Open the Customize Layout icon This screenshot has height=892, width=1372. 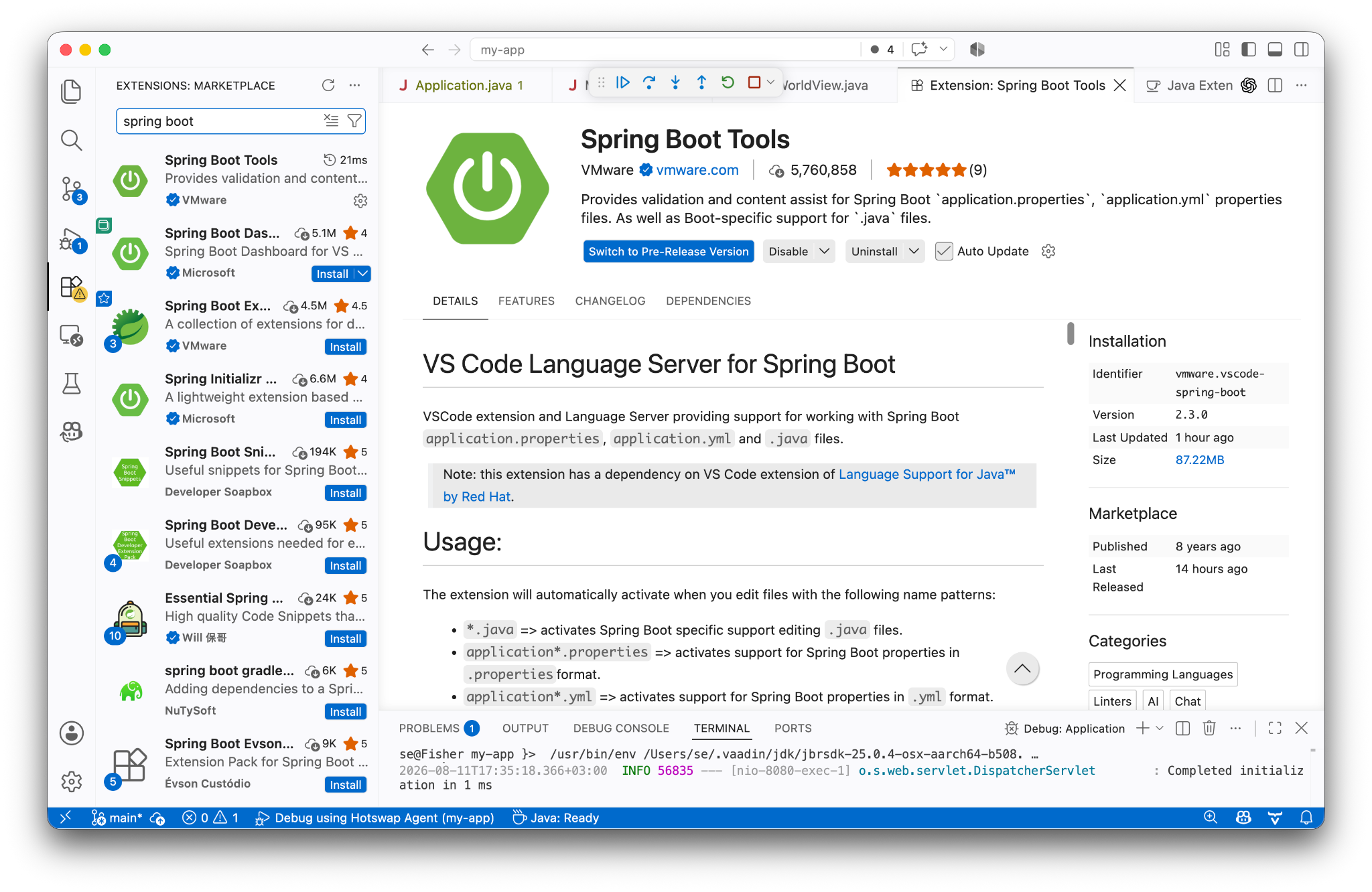click(x=1222, y=50)
